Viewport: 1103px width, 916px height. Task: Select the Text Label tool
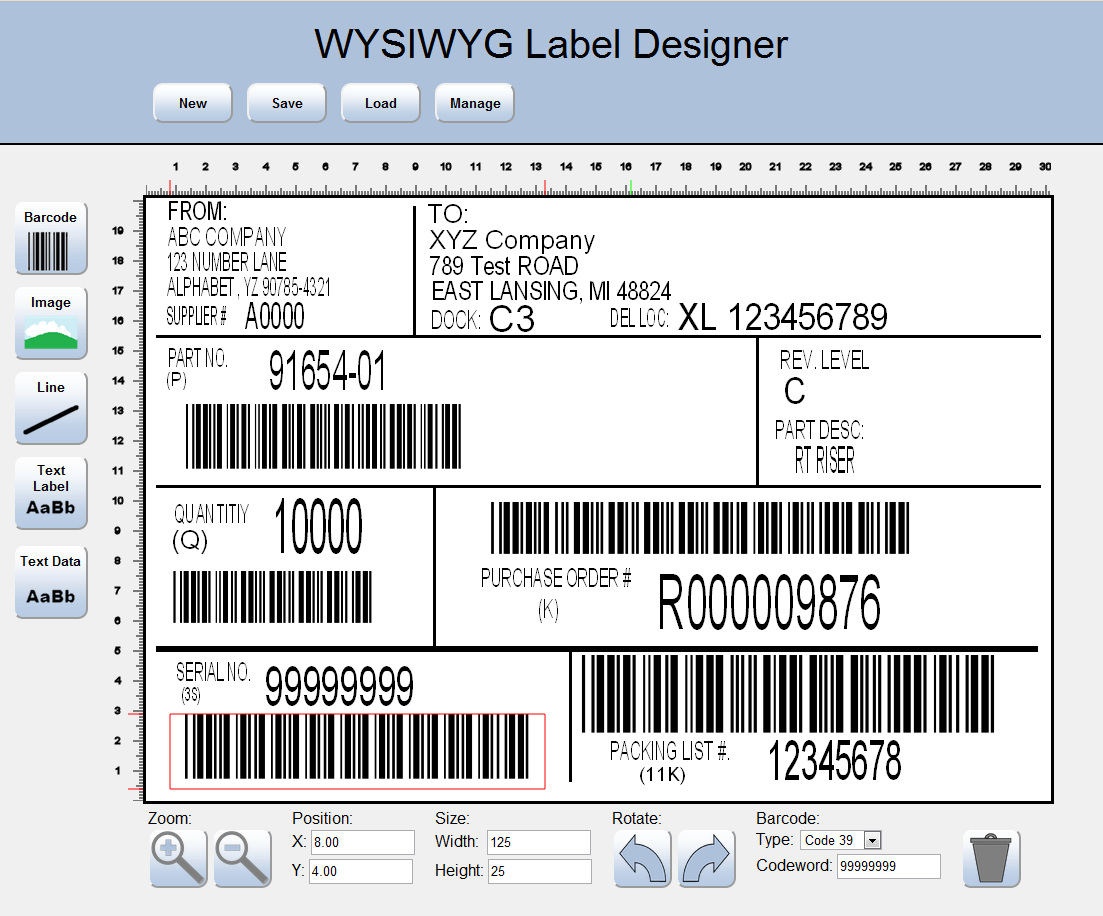[51, 493]
